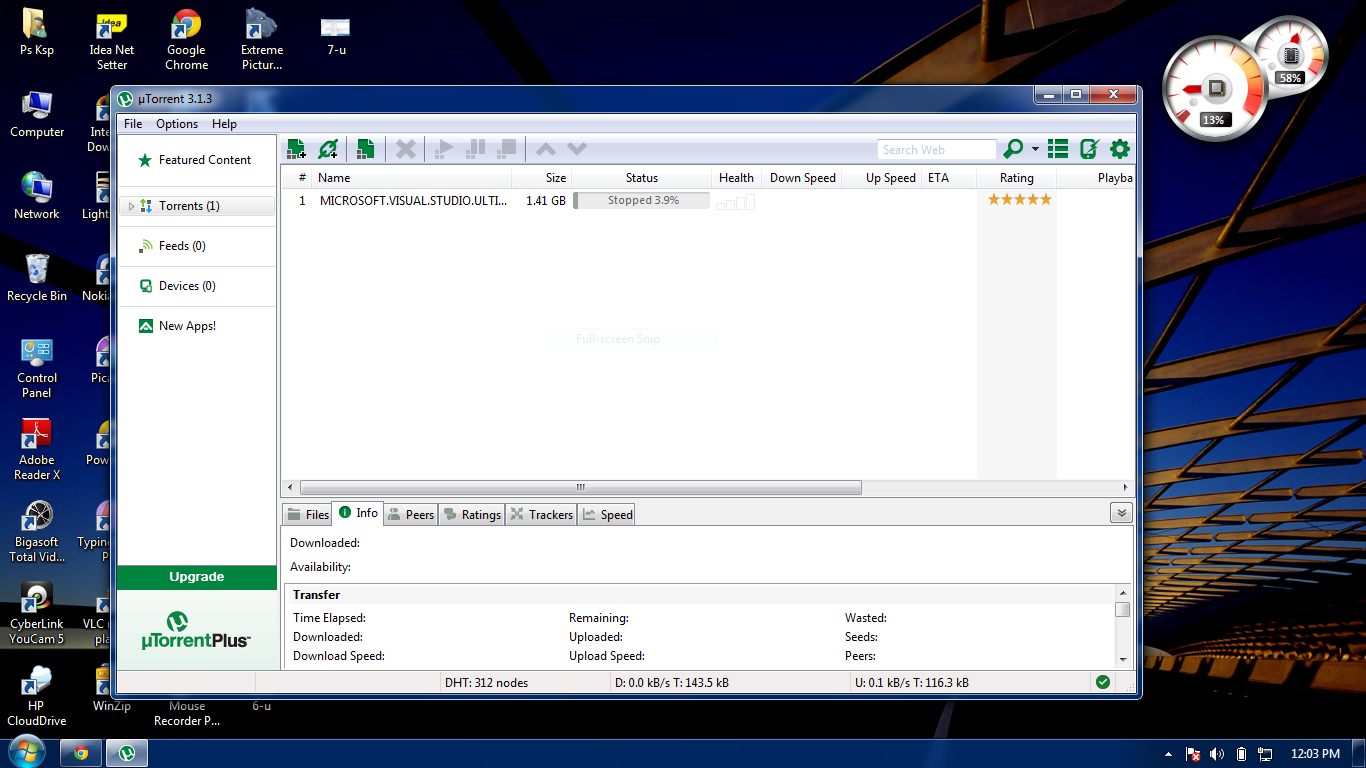Click the MICROSOFT.VISUAL.STUDIO torrent progress bar
Image resolution: width=1366 pixels, height=768 pixels.
(641, 200)
